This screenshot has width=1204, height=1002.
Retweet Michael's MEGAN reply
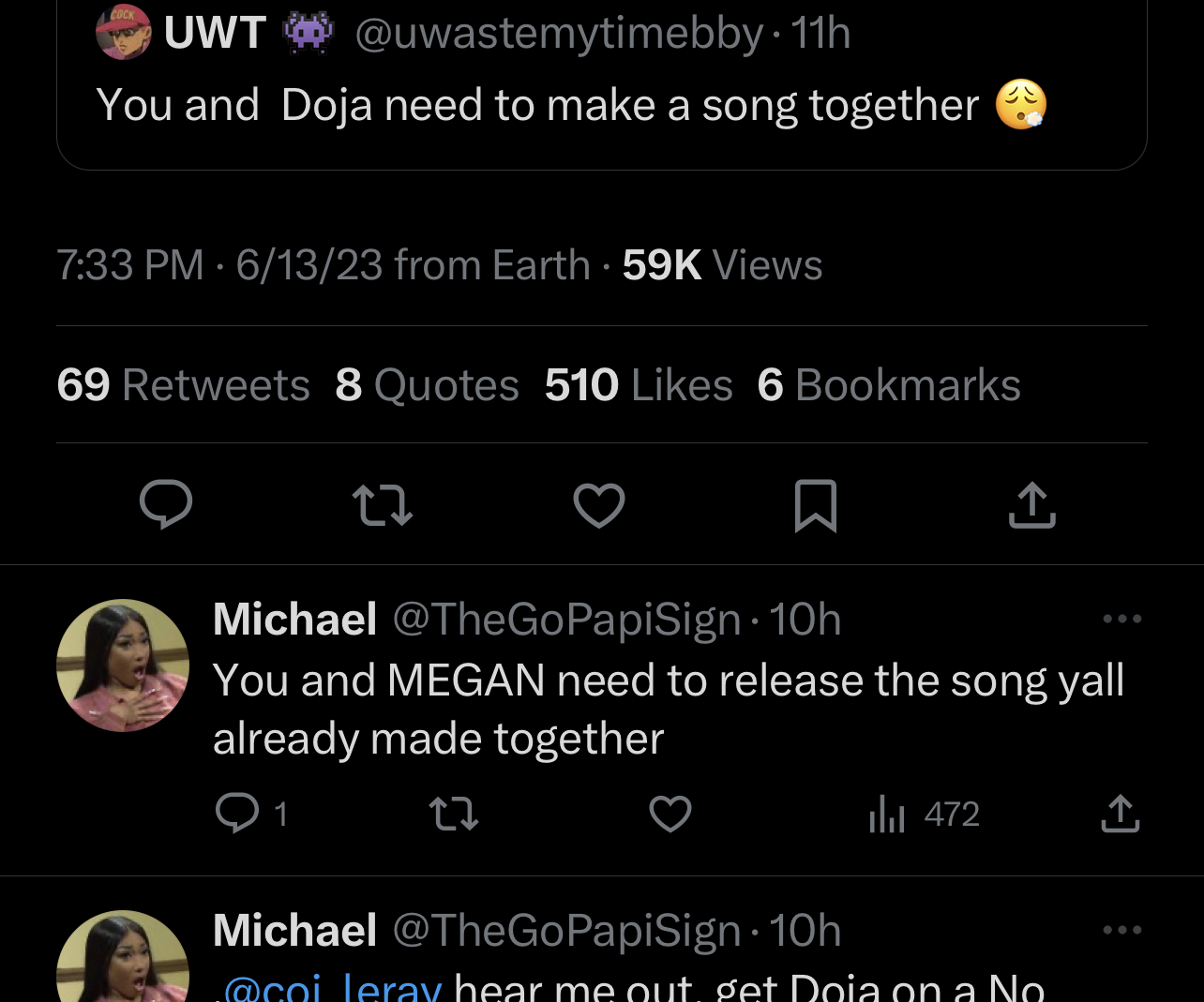tap(454, 814)
